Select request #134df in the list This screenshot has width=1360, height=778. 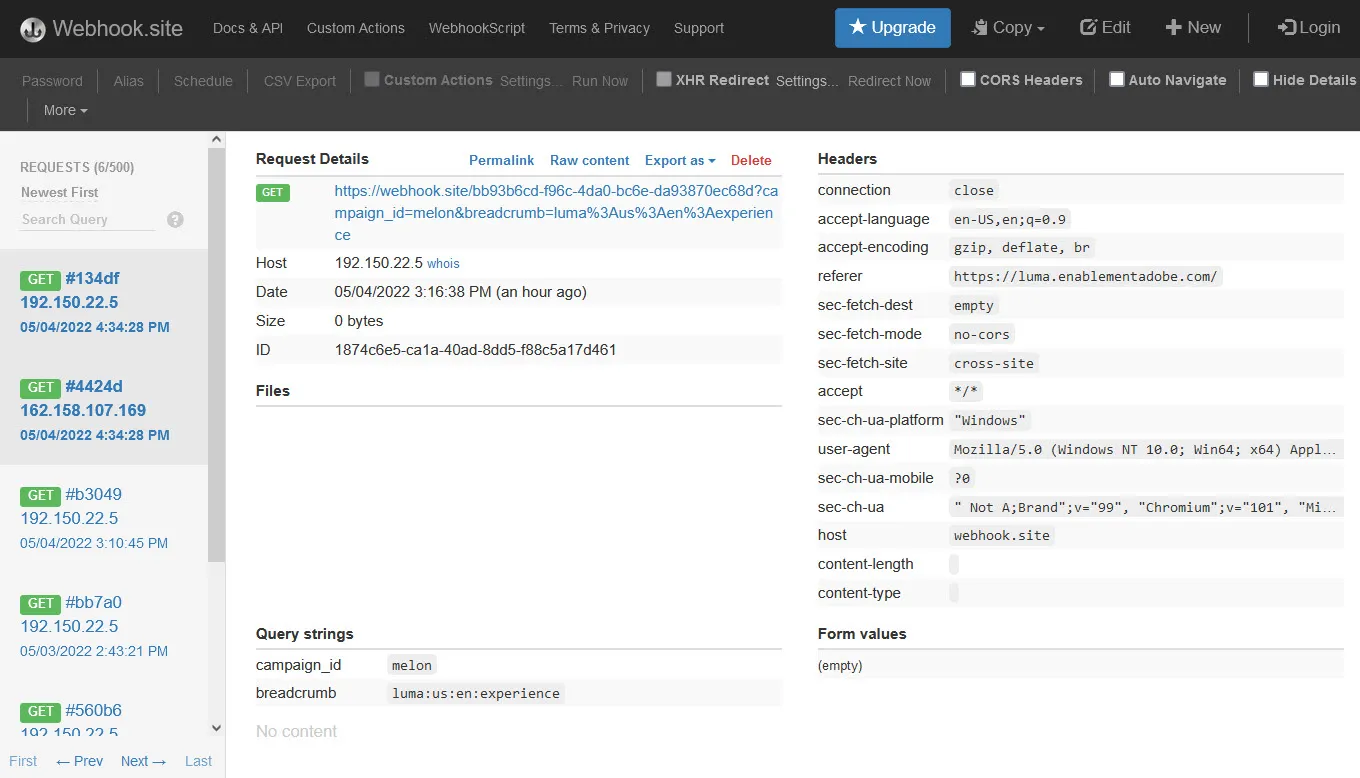point(104,302)
